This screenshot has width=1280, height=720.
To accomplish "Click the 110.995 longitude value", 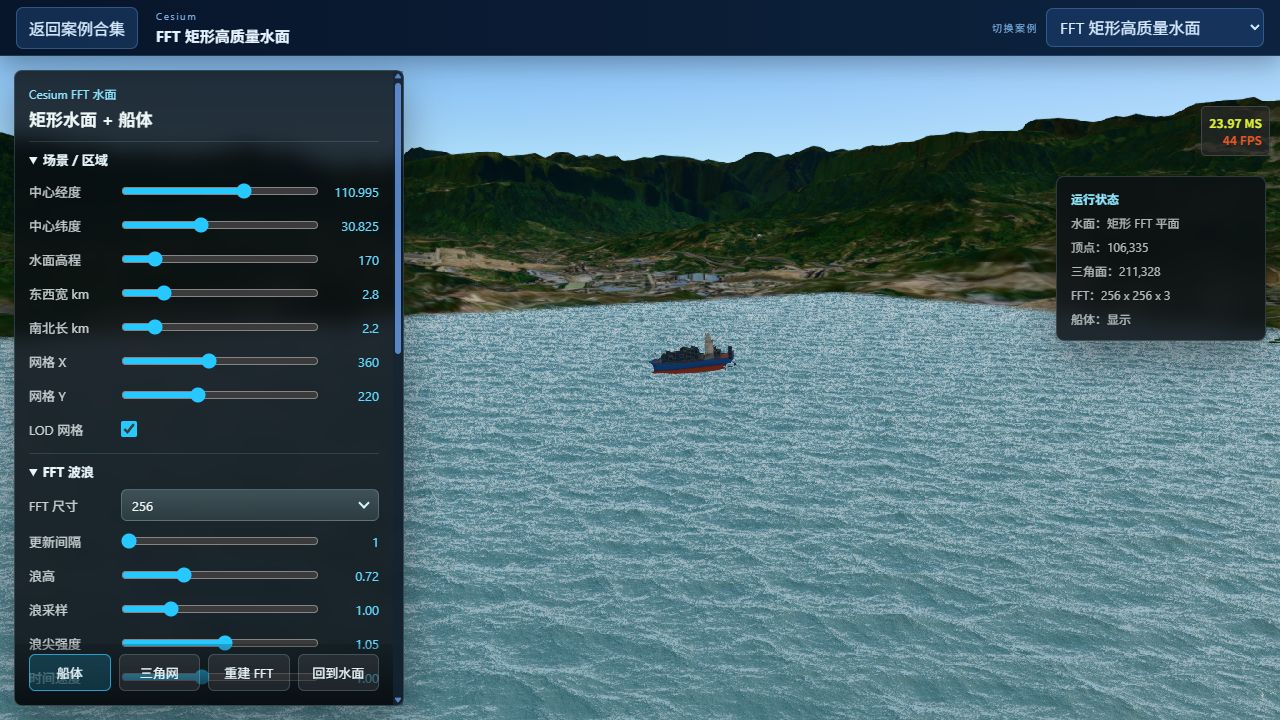I will coord(357,192).
